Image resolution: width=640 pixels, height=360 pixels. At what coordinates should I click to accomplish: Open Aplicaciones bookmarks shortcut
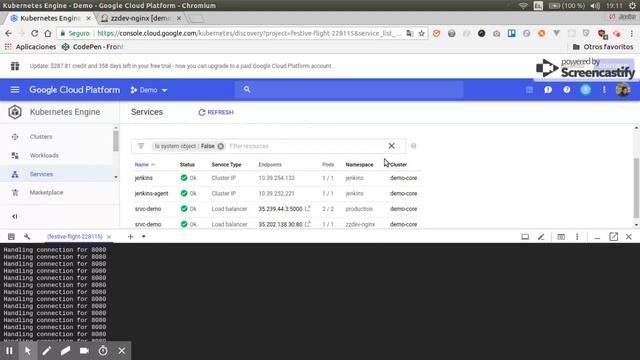pyautogui.click(x=30, y=47)
